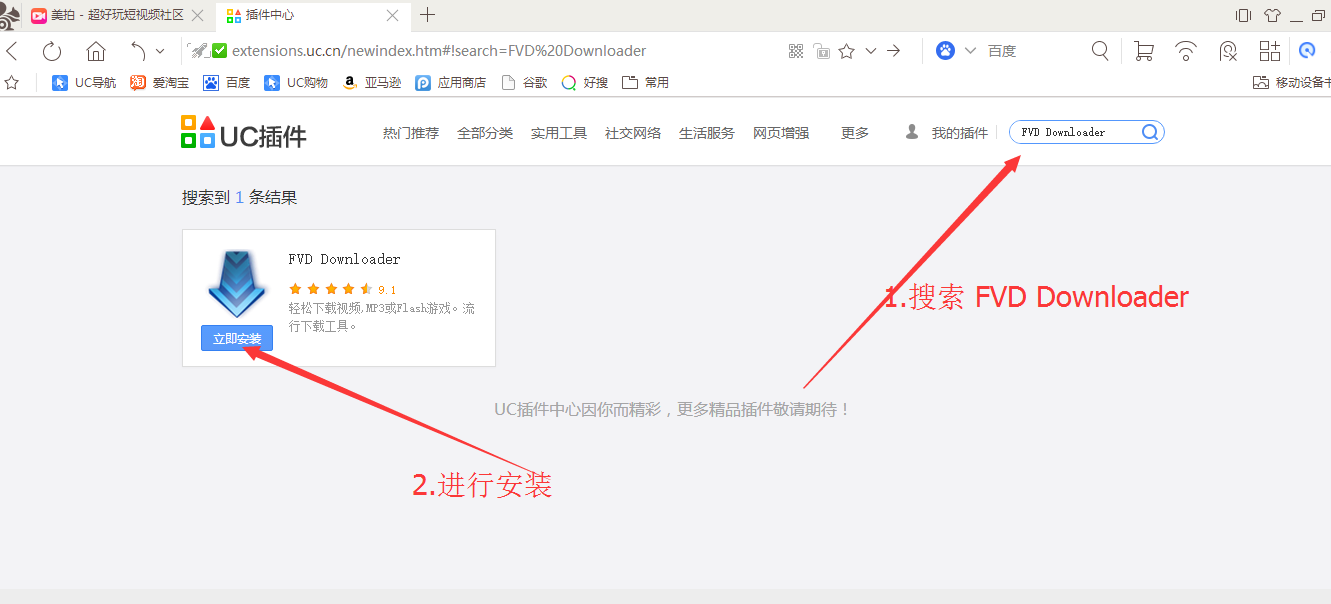Viewport: 1331px width, 604px height.
Task: Expand the bookmark star dropdown arrow
Action: click(870, 51)
